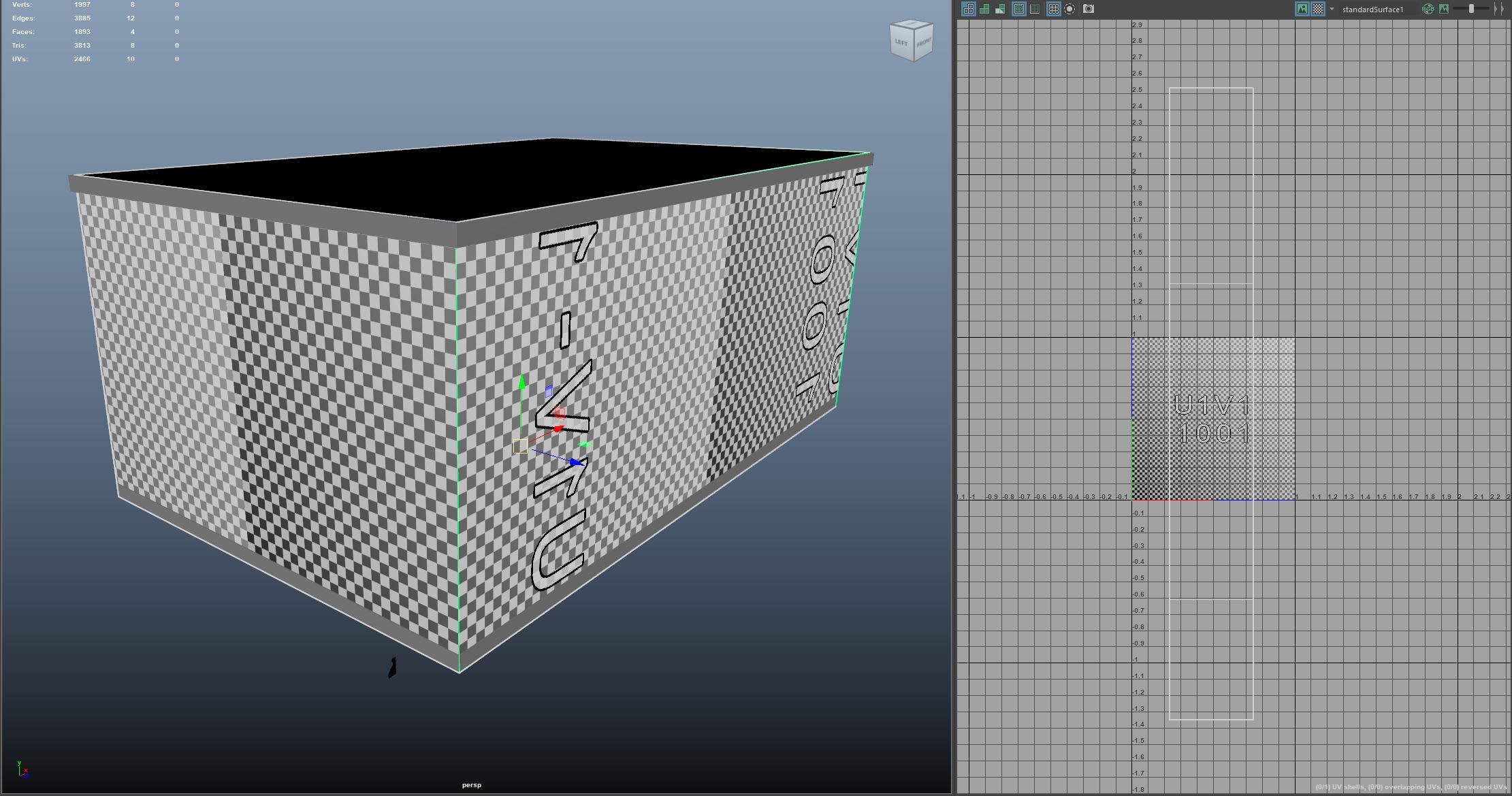Image resolution: width=1512 pixels, height=796 pixels.
Task: Click the 'Verts:' heads-up display label
Action: coord(22,5)
